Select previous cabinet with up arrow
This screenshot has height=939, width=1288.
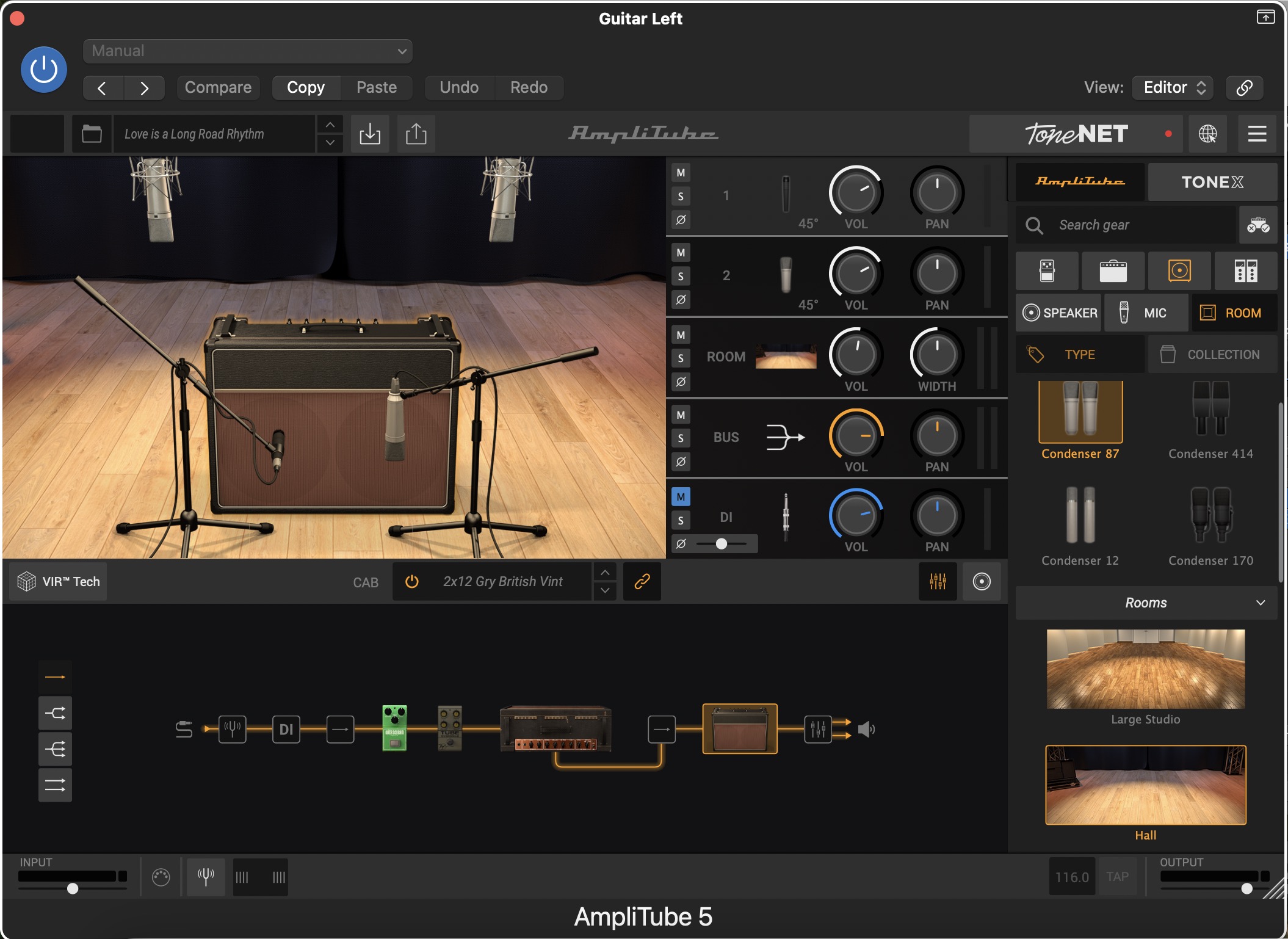[x=604, y=572]
